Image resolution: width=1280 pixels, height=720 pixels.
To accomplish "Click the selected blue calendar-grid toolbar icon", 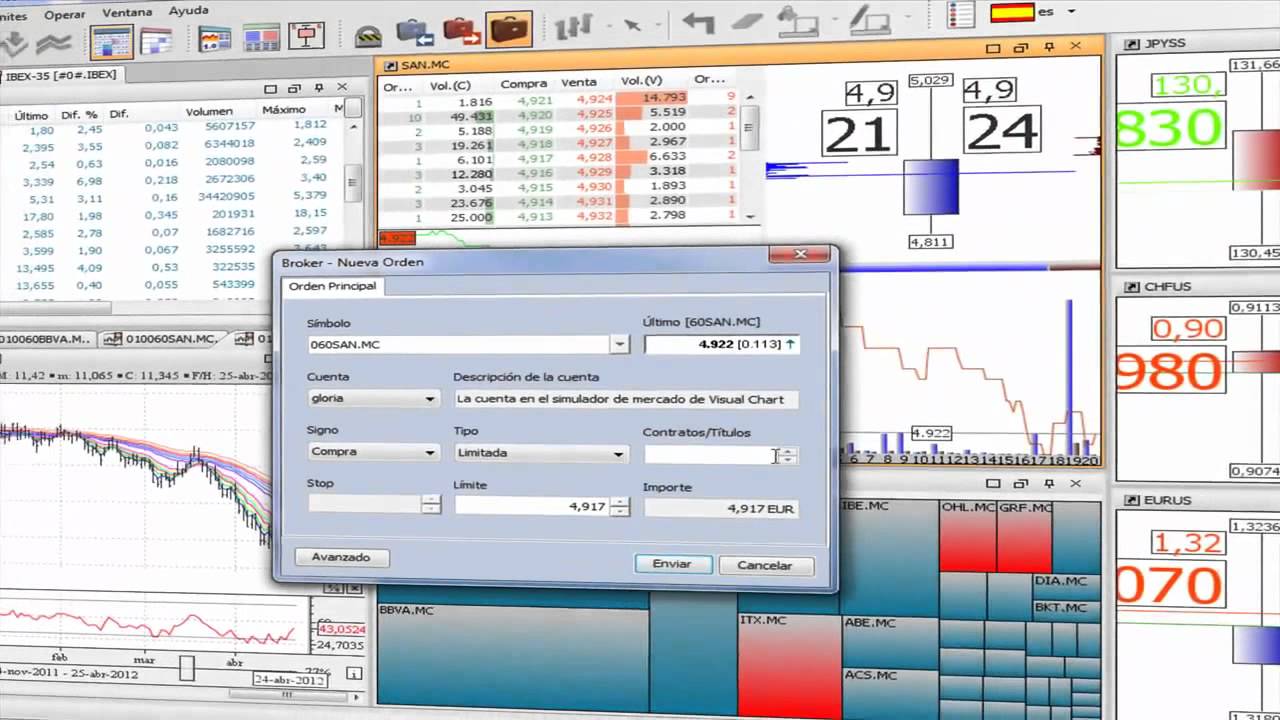I will [112, 41].
